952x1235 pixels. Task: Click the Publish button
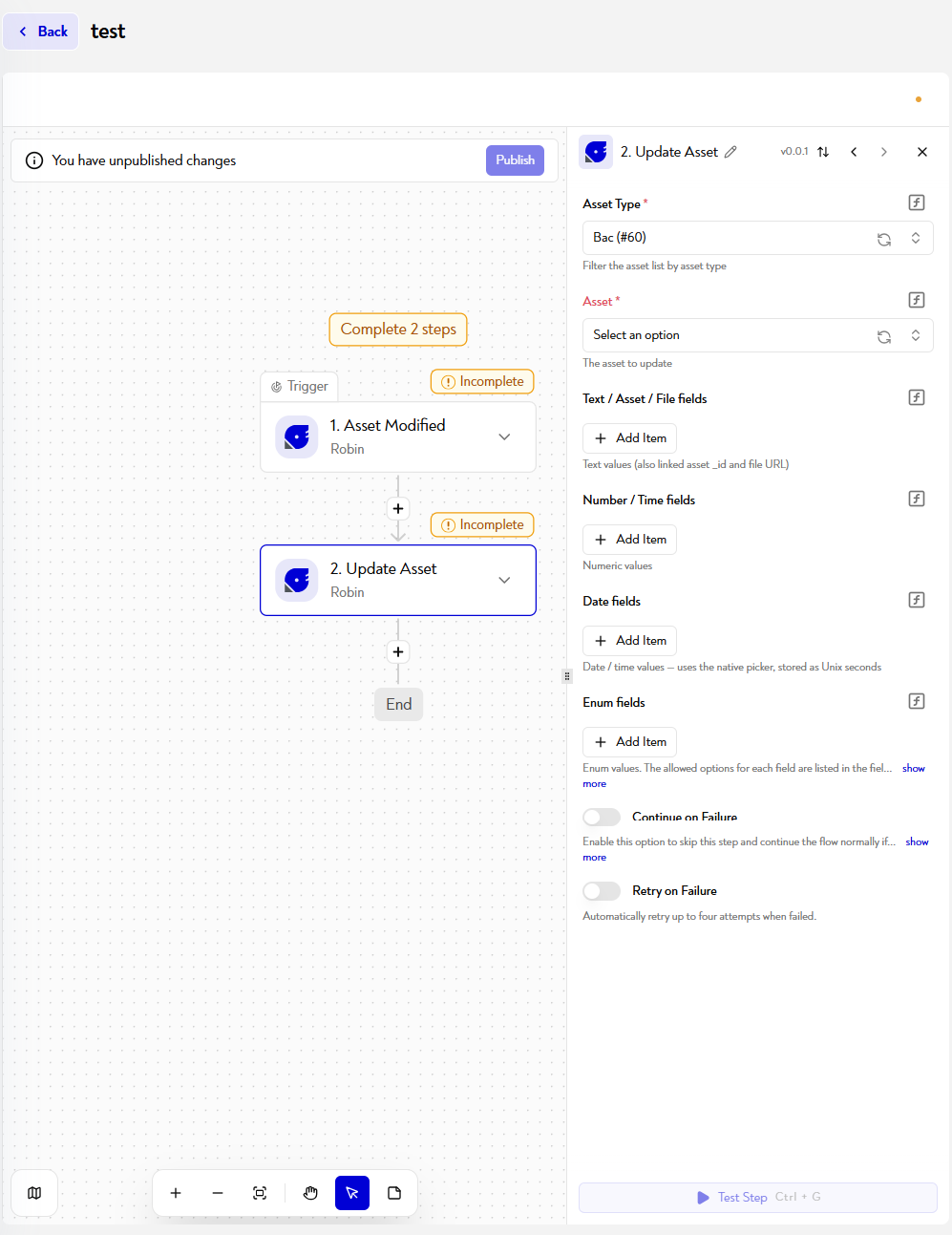click(516, 160)
